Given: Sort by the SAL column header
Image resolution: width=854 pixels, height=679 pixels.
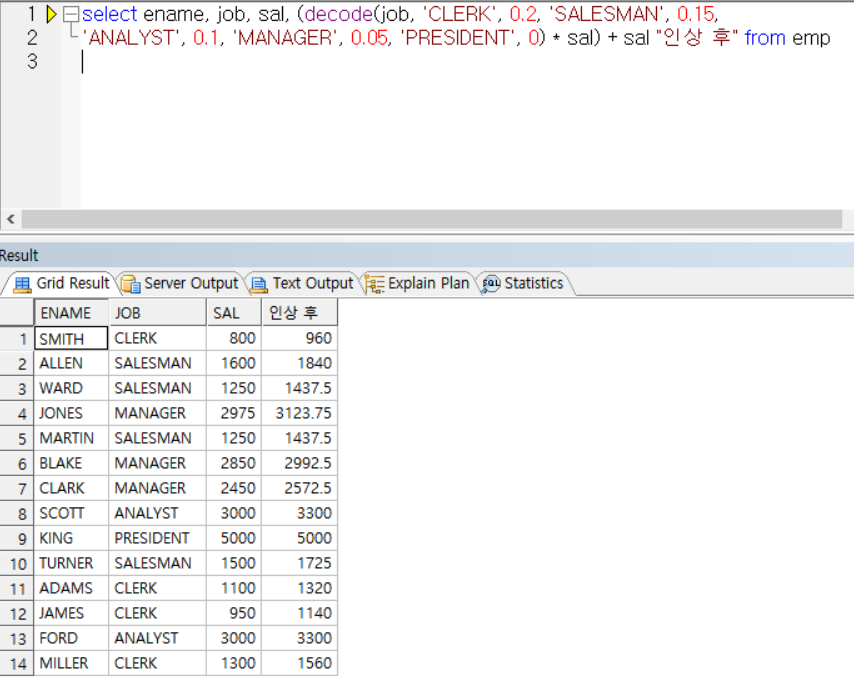Looking at the screenshot, I should tap(234, 313).
